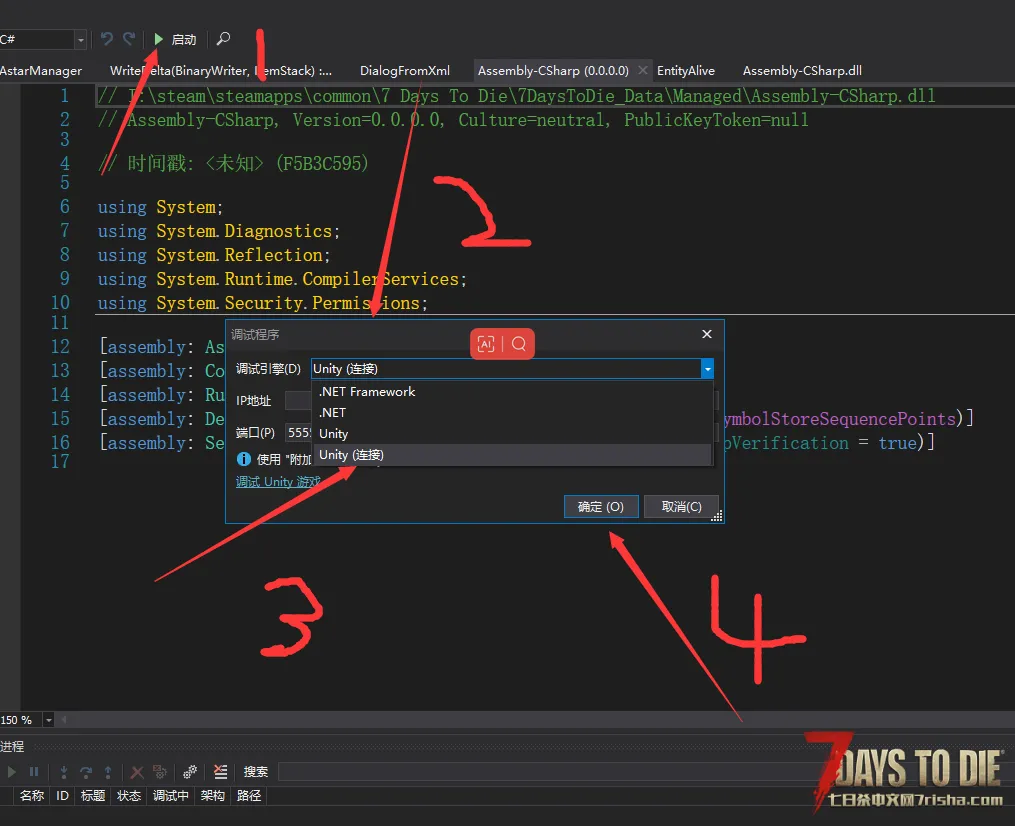The image size is (1015, 826).
Task: Click the red-marked list icon near 搜索
Action: pos(221,772)
